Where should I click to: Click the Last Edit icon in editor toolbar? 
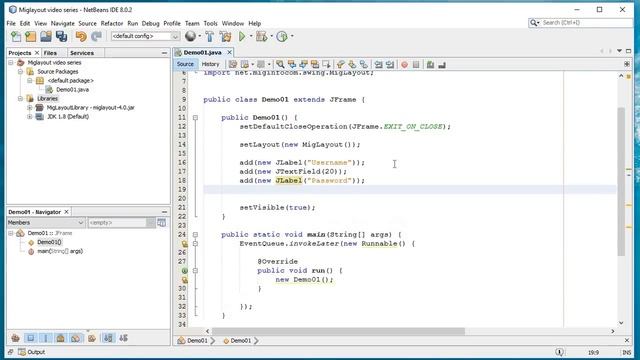[x=233, y=64]
